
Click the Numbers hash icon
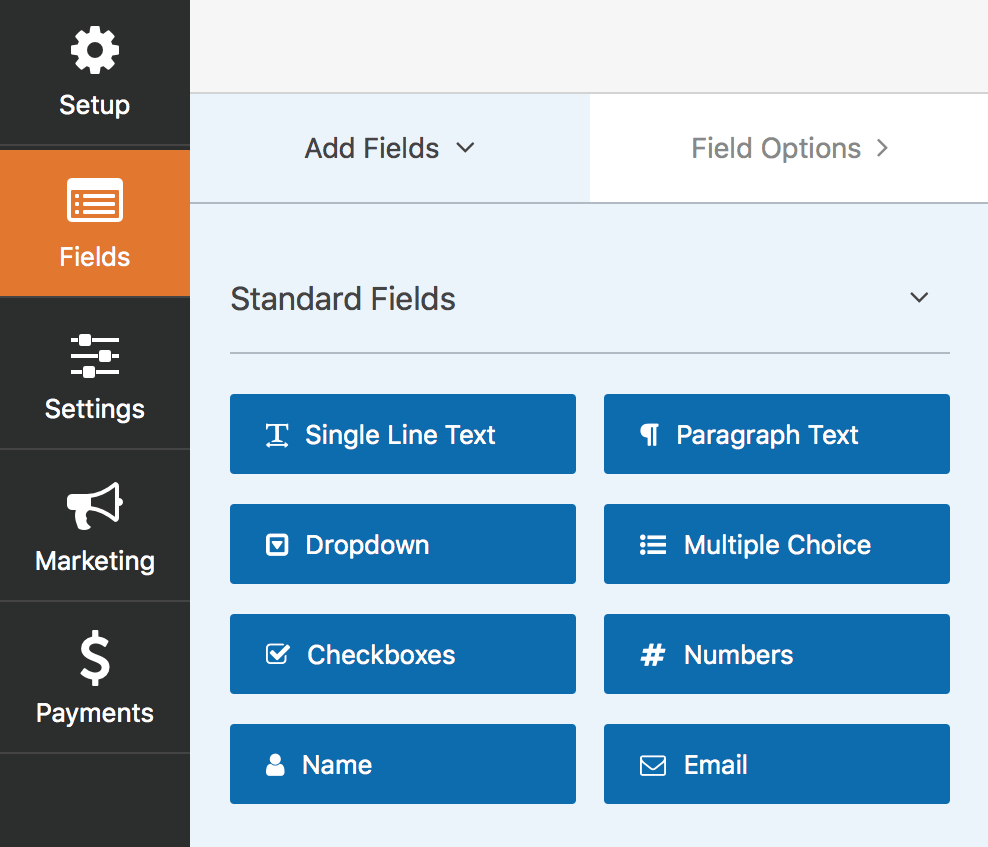point(653,655)
